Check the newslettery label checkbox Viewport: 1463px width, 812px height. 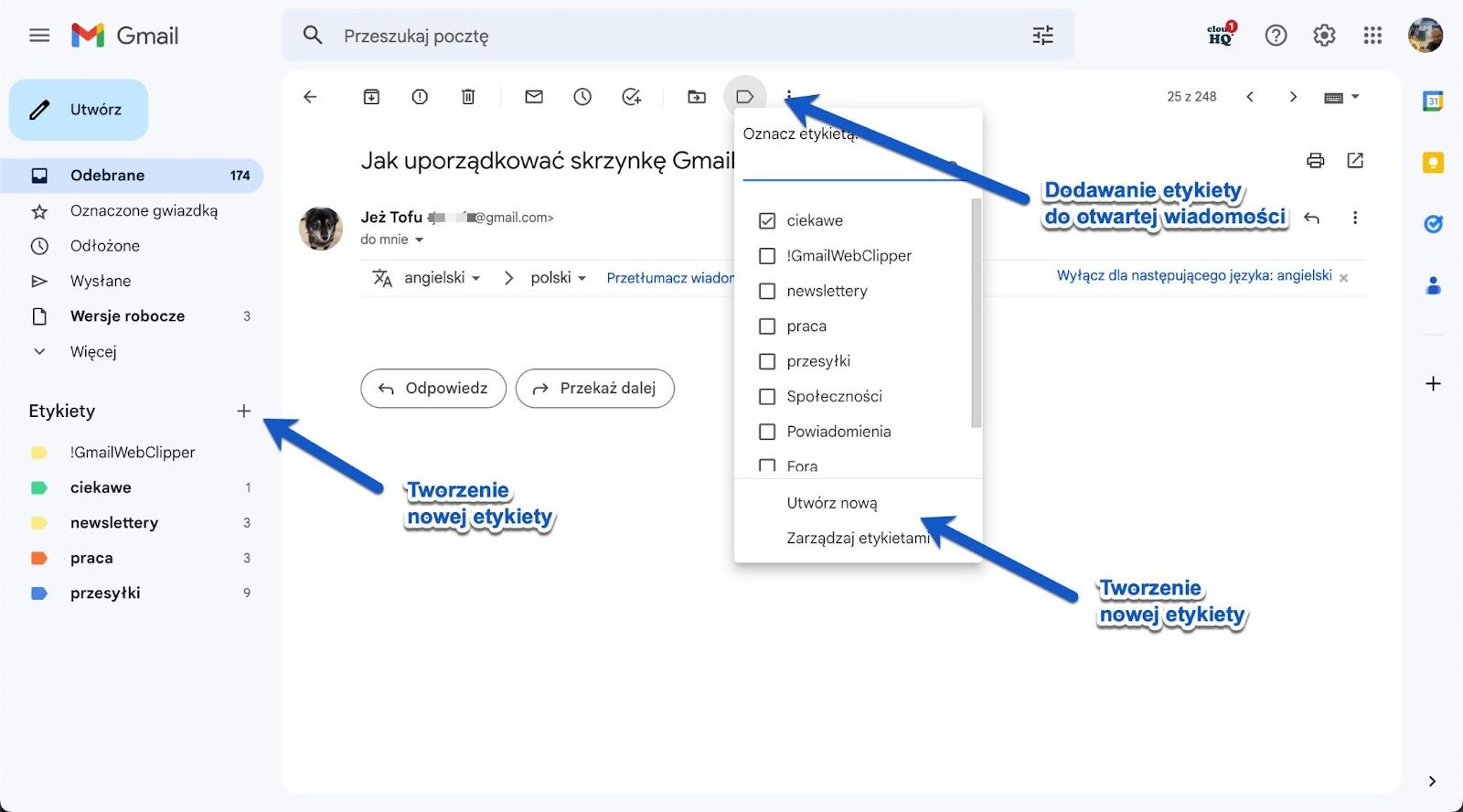[767, 292]
